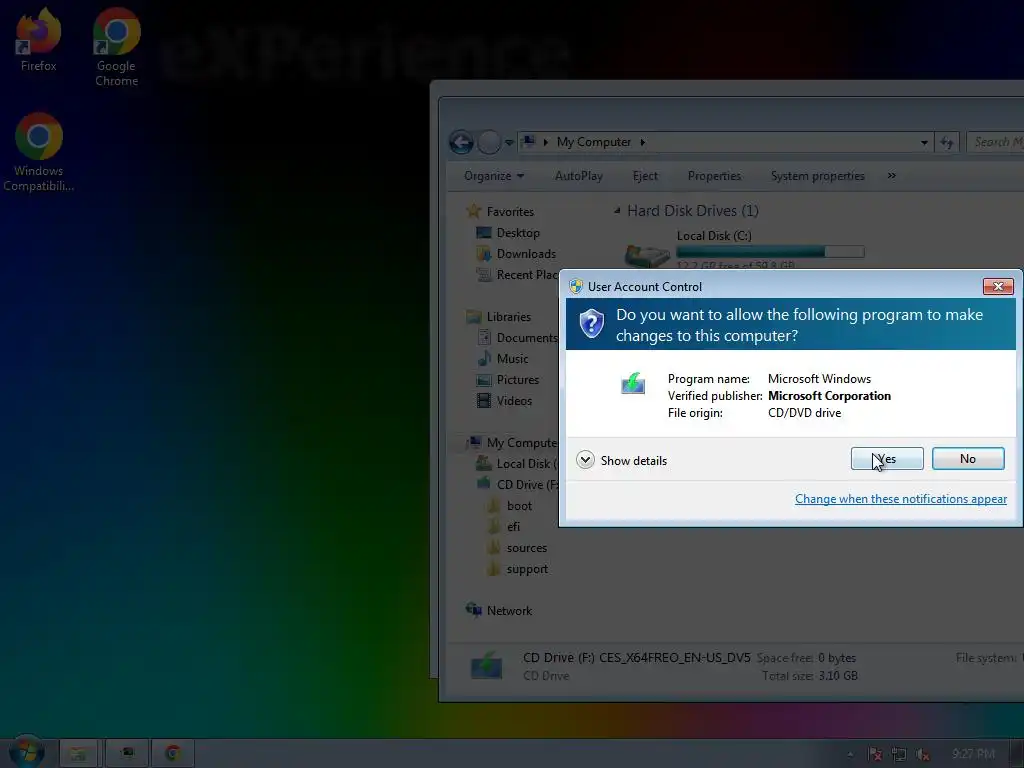This screenshot has height=768, width=1024.
Task: Open the Change when these notifications appear link
Action: pos(901,499)
